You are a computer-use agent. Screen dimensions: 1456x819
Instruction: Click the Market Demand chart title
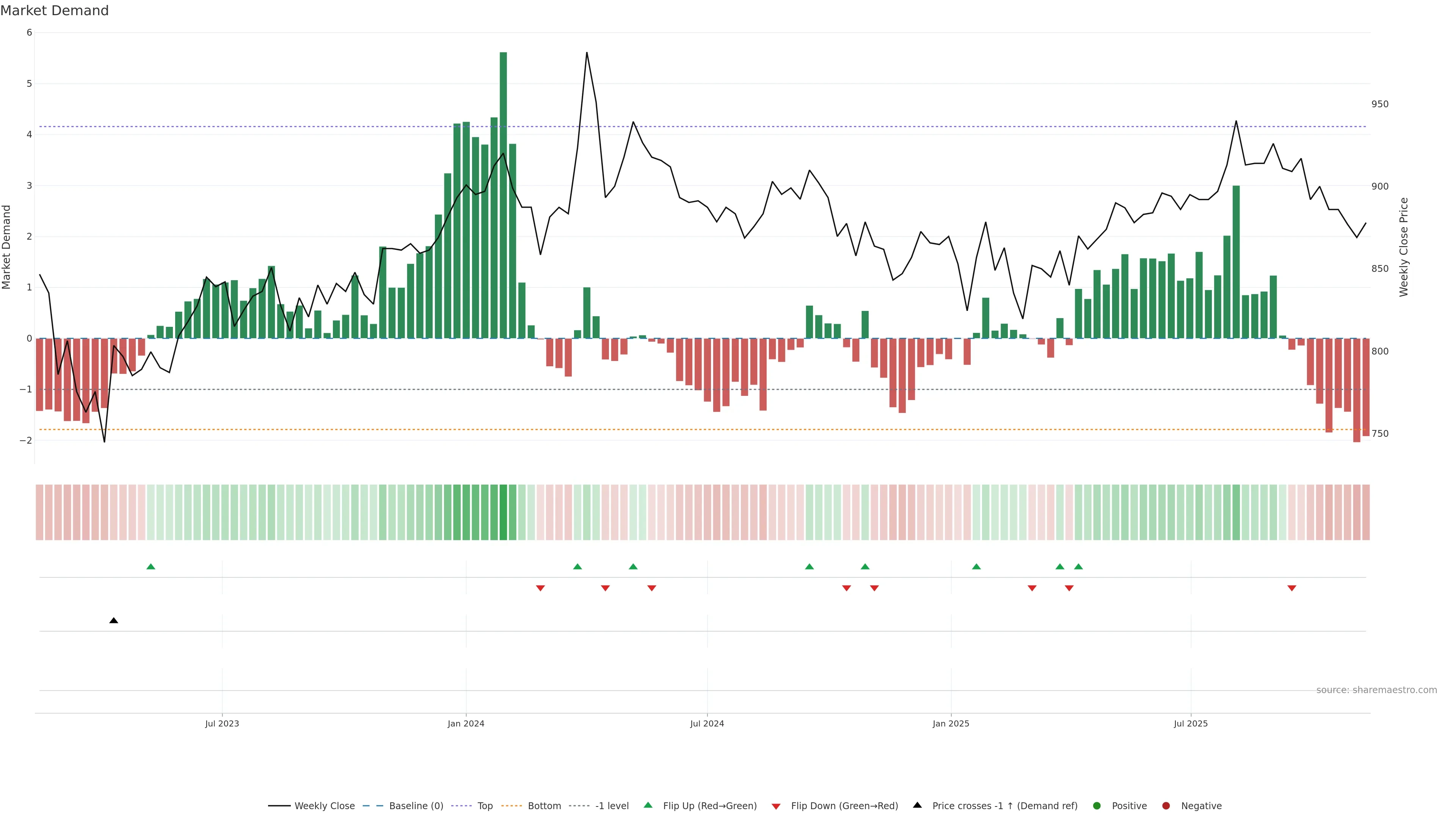coord(54,11)
